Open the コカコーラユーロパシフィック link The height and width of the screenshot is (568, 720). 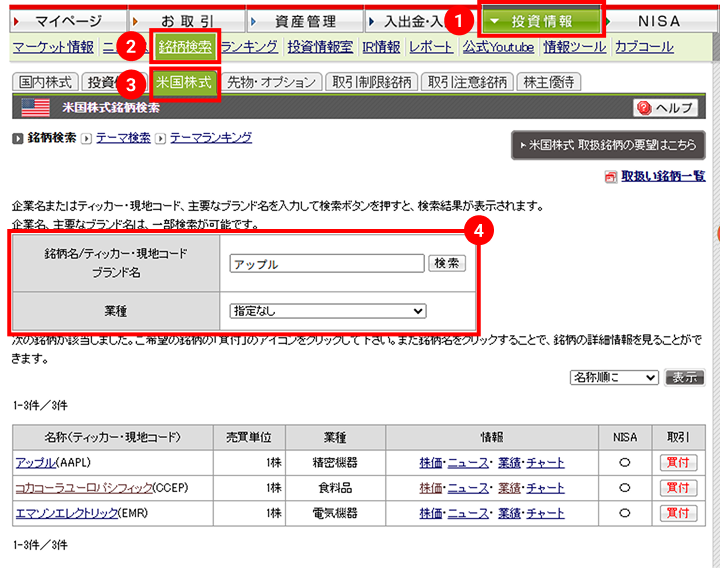[84, 488]
